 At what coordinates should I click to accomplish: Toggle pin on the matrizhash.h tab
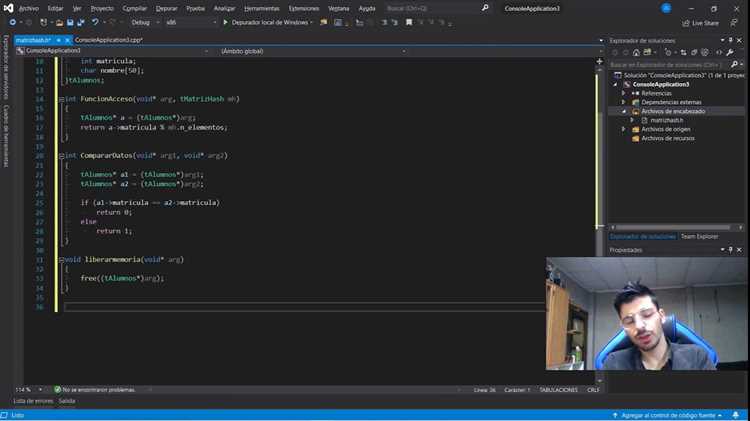[58, 40]
